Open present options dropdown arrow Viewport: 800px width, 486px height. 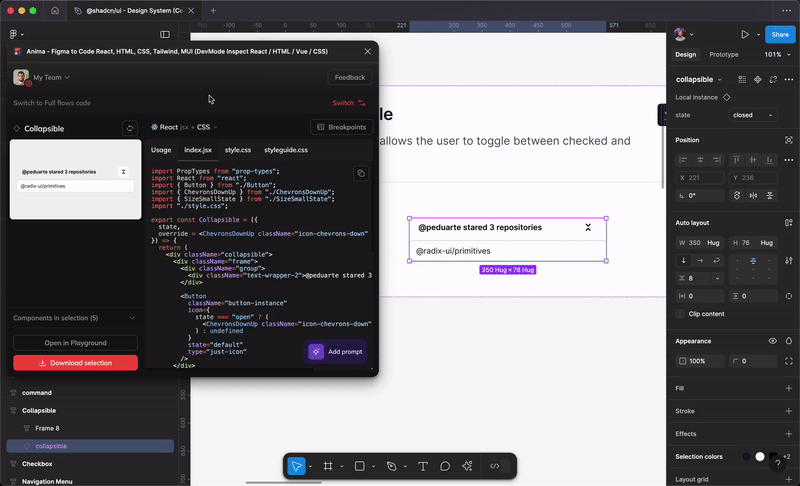758,34
